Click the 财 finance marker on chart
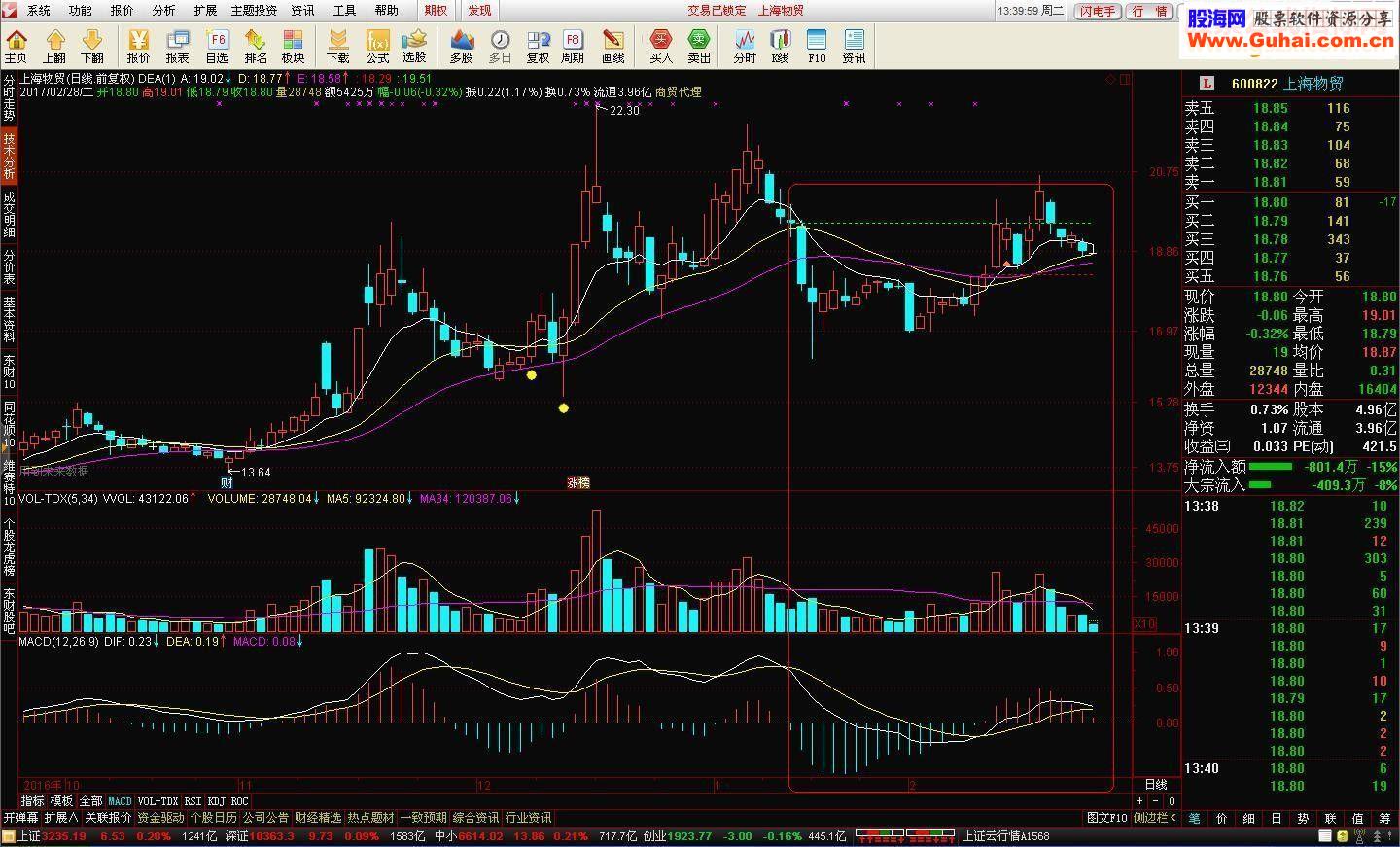The width and height of the screenshot is (1400, 847). 227,482
